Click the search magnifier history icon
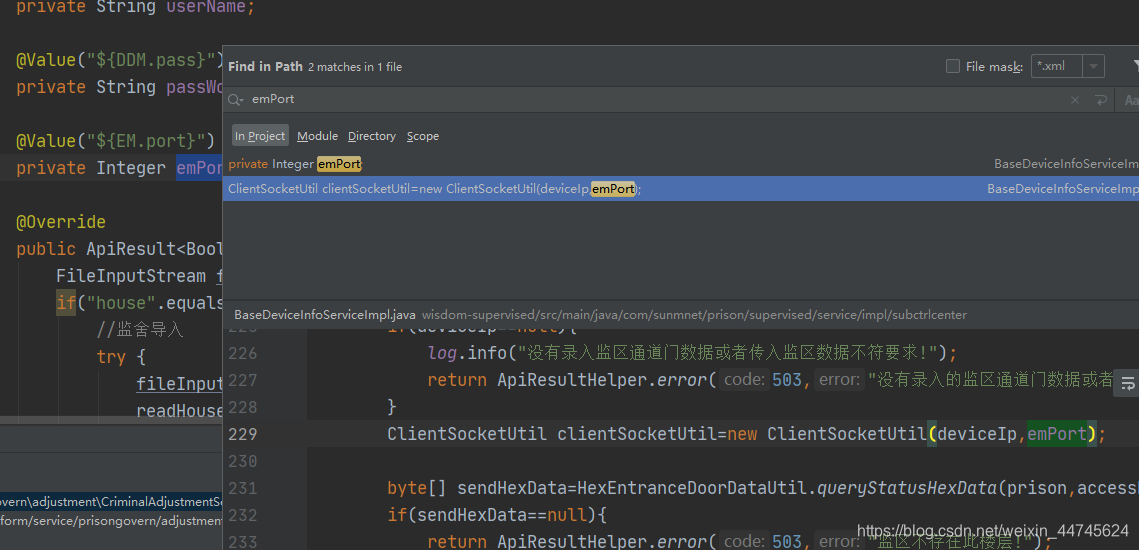 (x=236, y=100)
